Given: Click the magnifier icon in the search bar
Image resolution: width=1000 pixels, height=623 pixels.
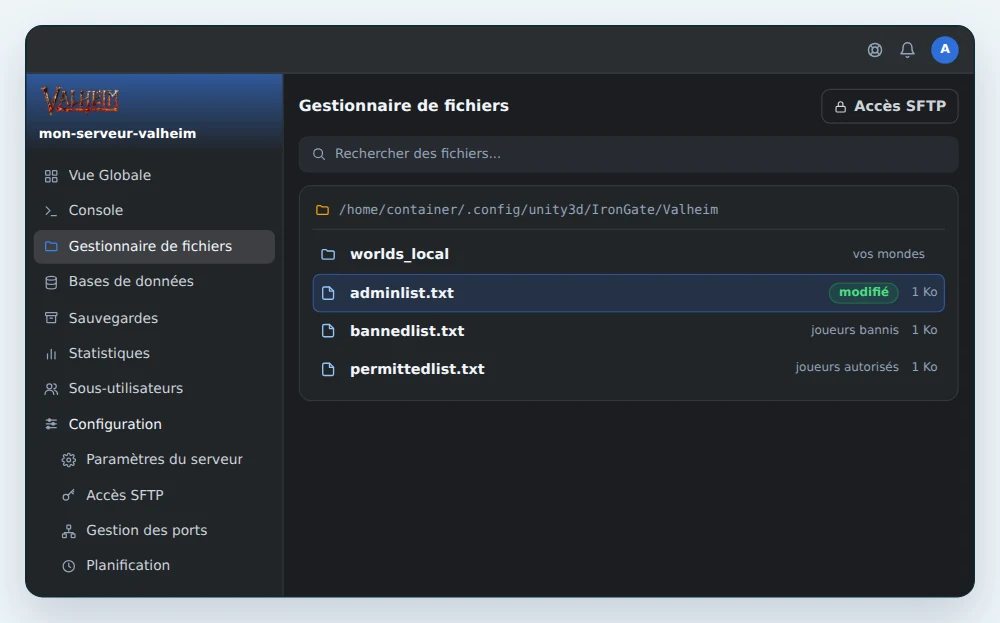Looking at the screenshot, I should point(319,154).
